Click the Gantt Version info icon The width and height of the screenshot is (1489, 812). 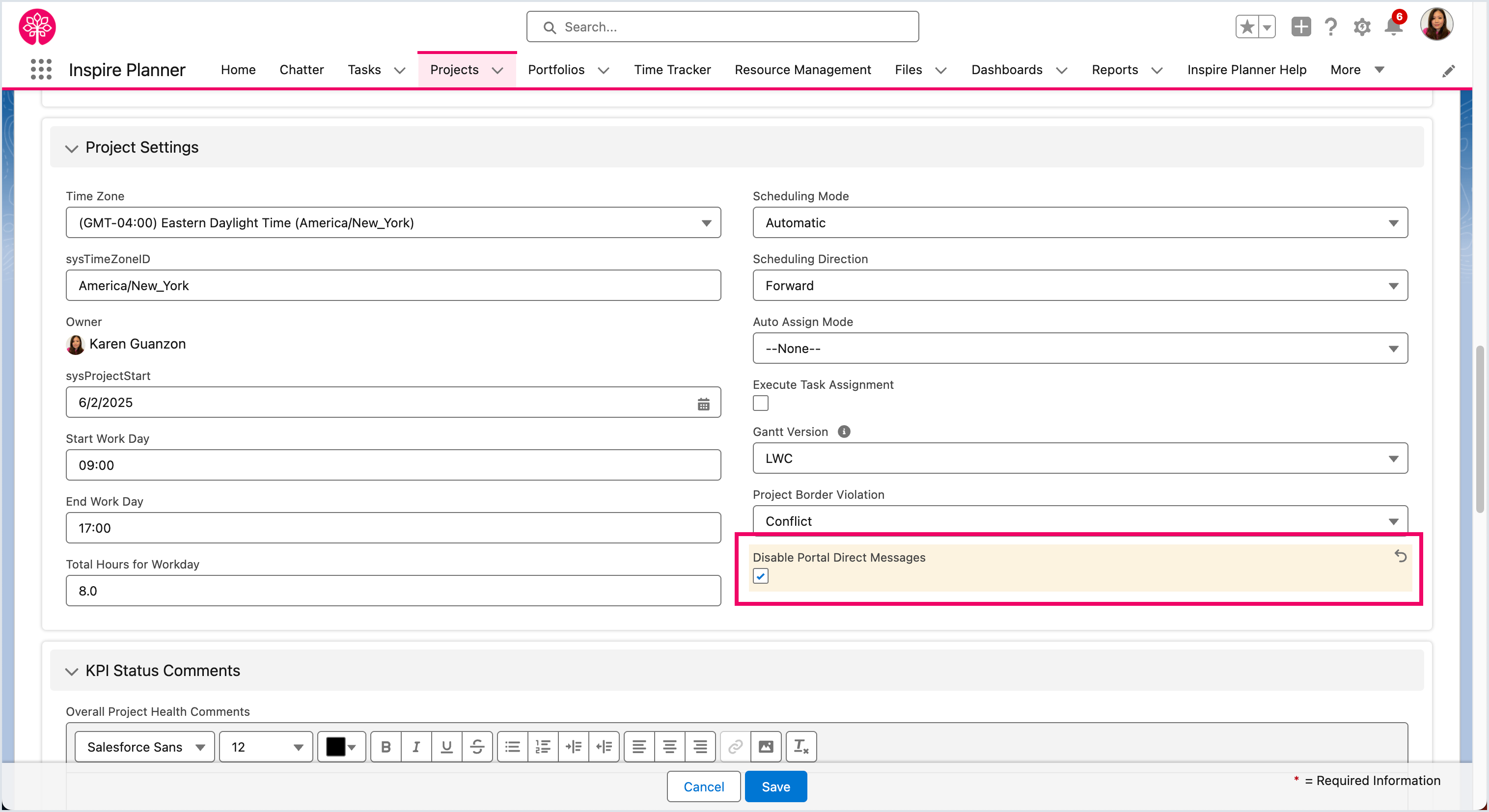pos(844,431)
